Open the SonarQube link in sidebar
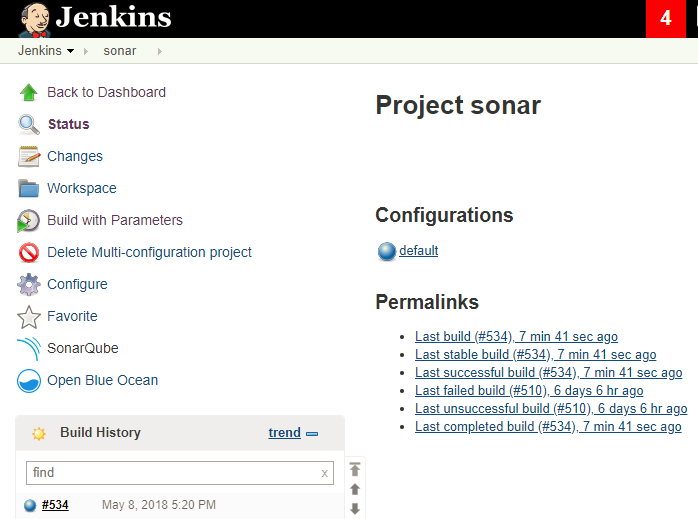The image size is (698, 519). coord(83,348)
